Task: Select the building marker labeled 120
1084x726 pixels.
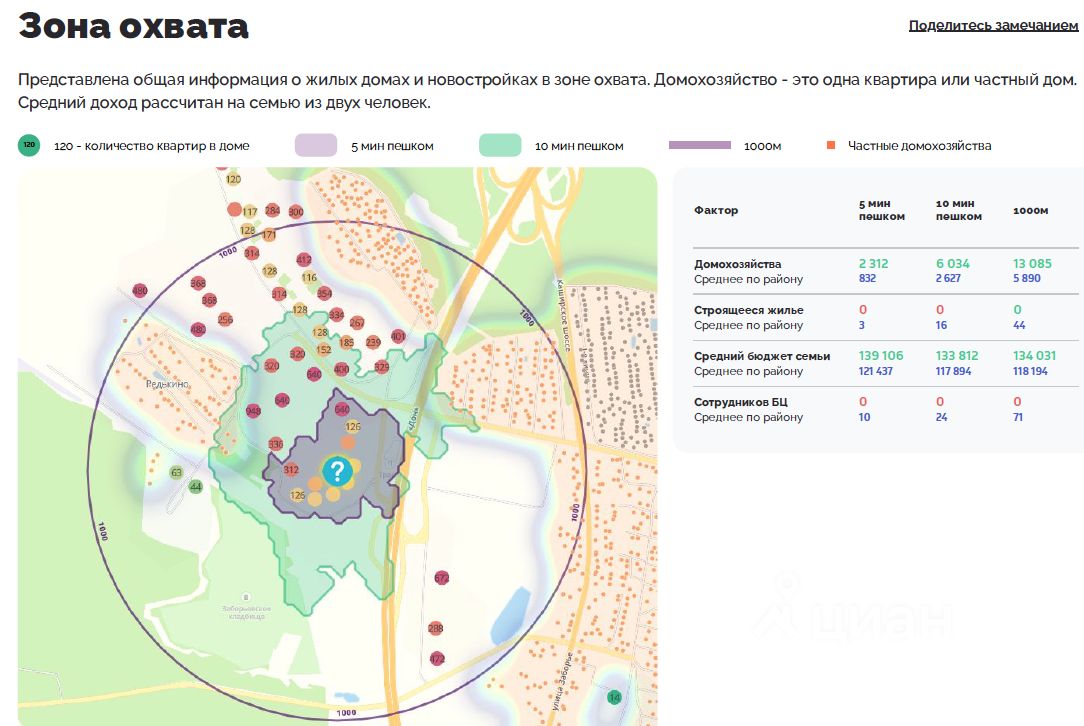Action: pos(234,179)
